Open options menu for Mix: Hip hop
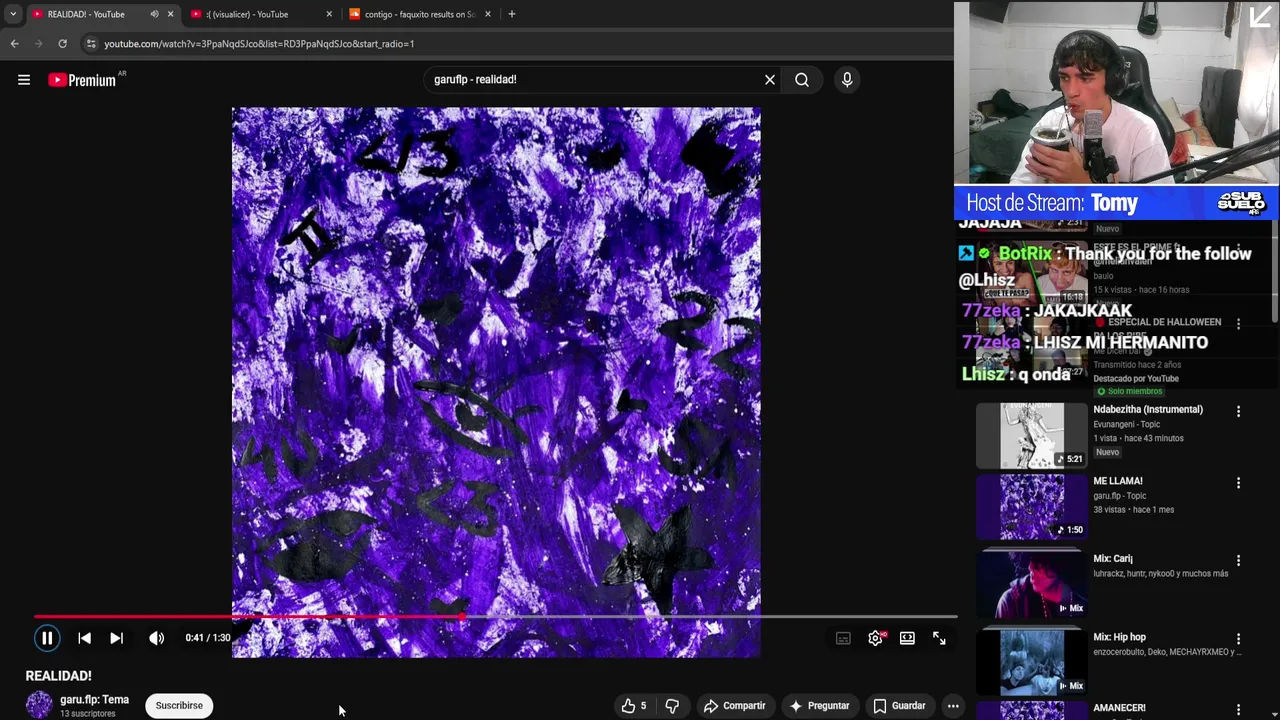This screenshot has height=720, width=1280. coord(1238,639)
